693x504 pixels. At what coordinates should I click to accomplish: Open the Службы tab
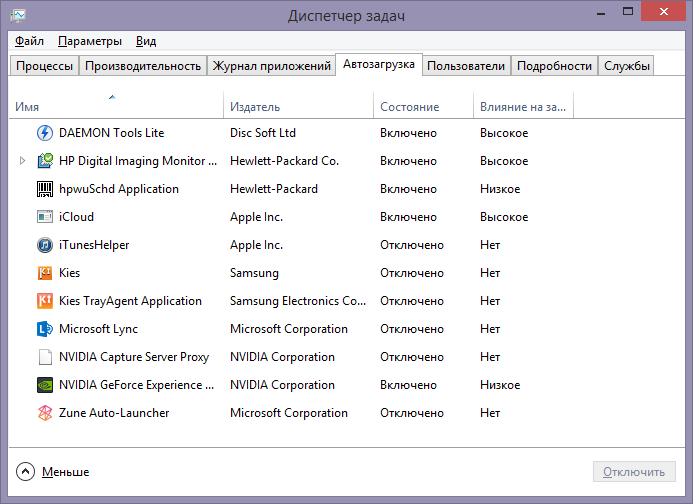(x=627, y=66)
